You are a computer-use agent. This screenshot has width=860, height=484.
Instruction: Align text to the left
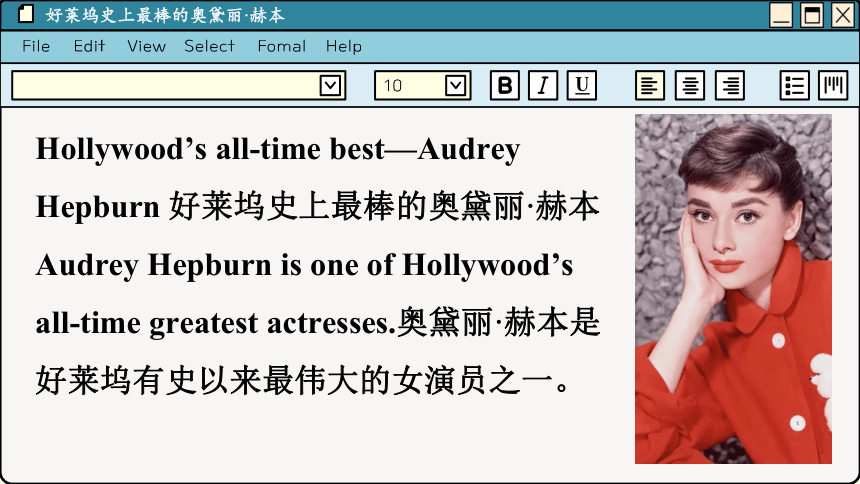pos(650,85)
